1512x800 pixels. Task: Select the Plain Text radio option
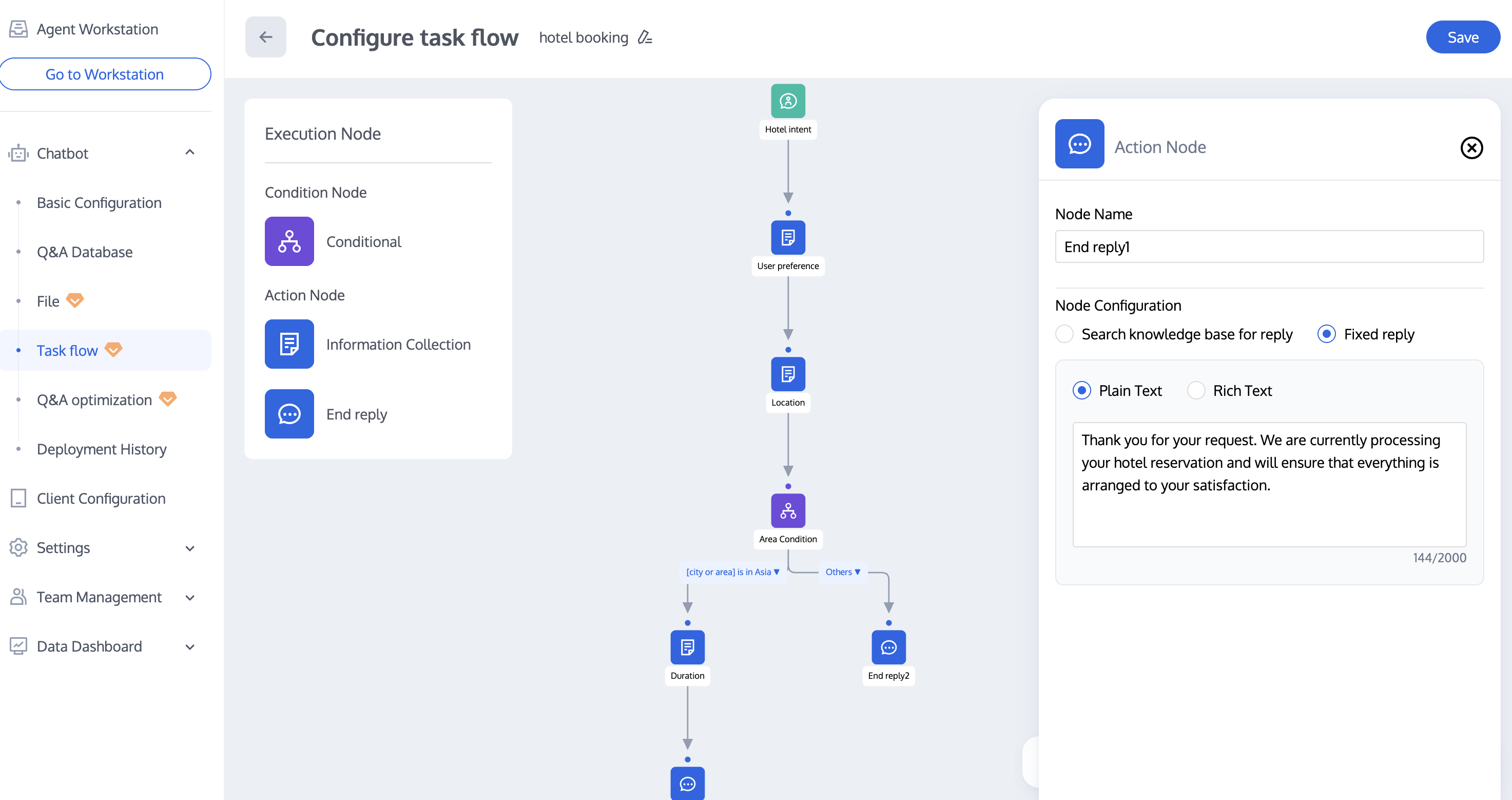pos(1081,391)
